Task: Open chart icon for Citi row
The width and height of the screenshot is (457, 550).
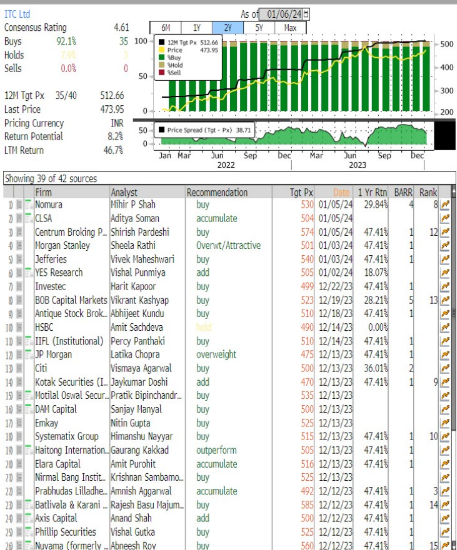Action: click(x=445, y=368)
